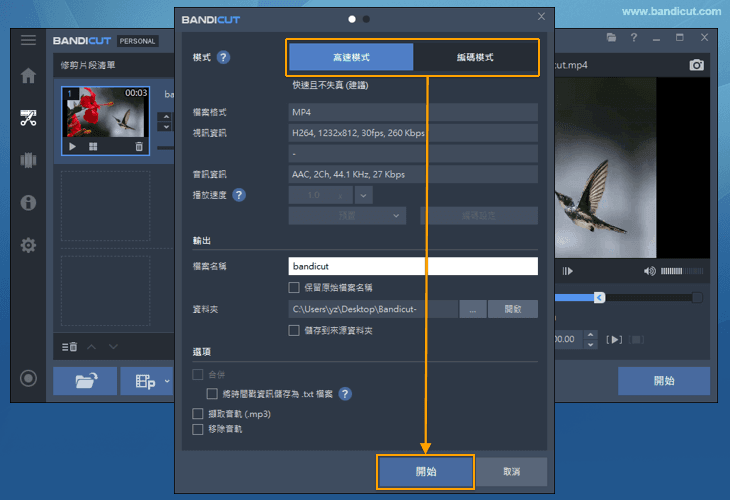
Task: Close the export dialog
Action: (541, 16)
